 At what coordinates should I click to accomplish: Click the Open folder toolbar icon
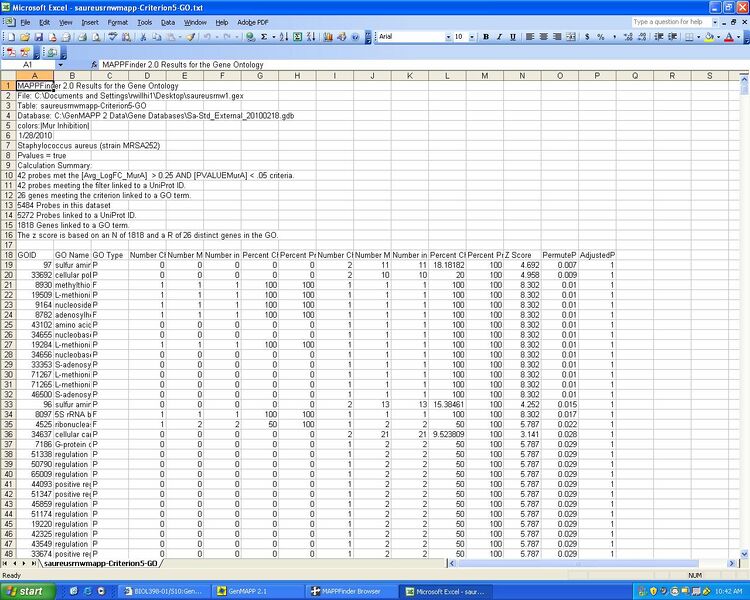click(25, 37)
